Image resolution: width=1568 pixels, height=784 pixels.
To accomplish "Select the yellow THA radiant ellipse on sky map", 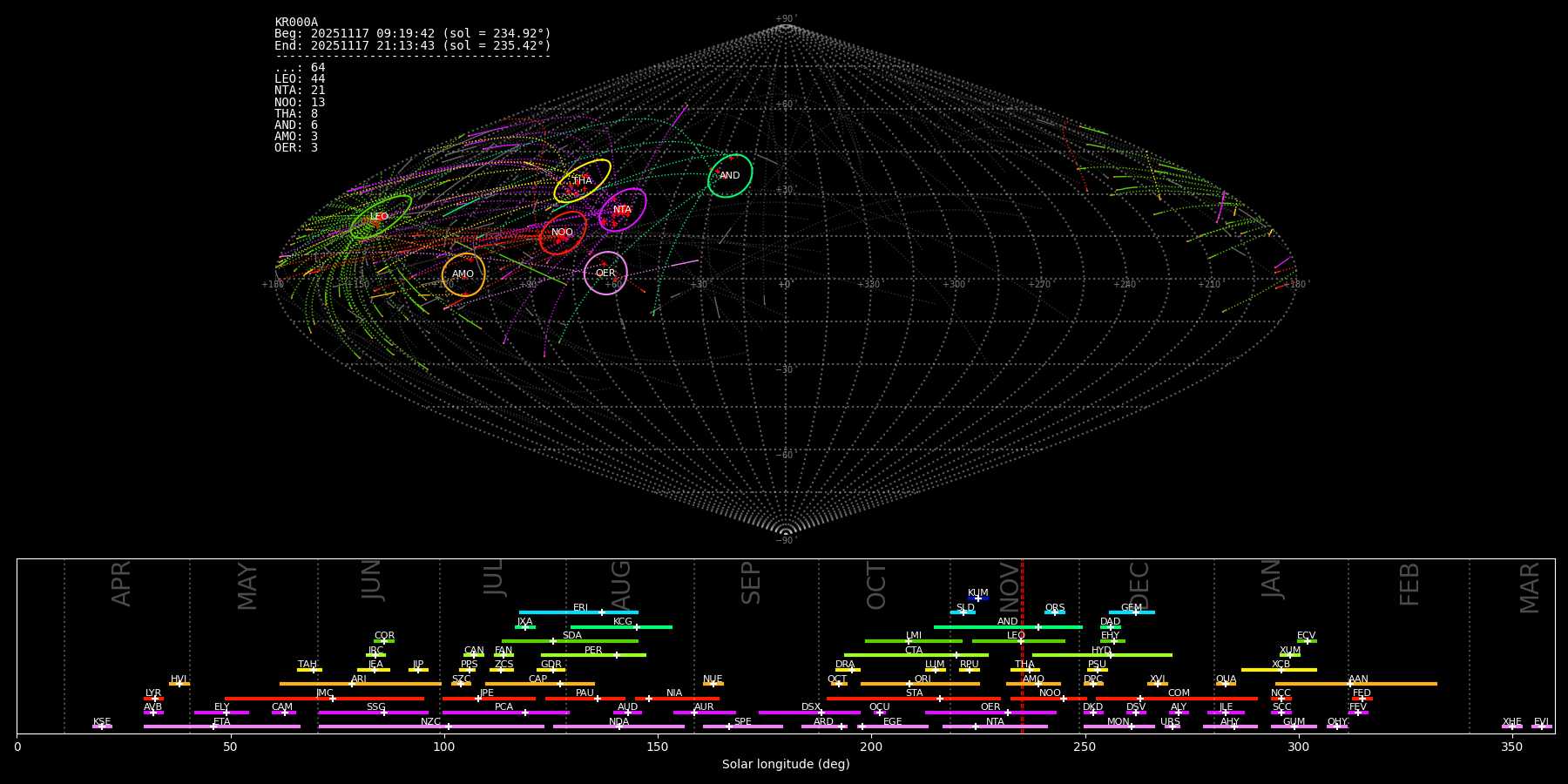I will [x=582, y=181].
